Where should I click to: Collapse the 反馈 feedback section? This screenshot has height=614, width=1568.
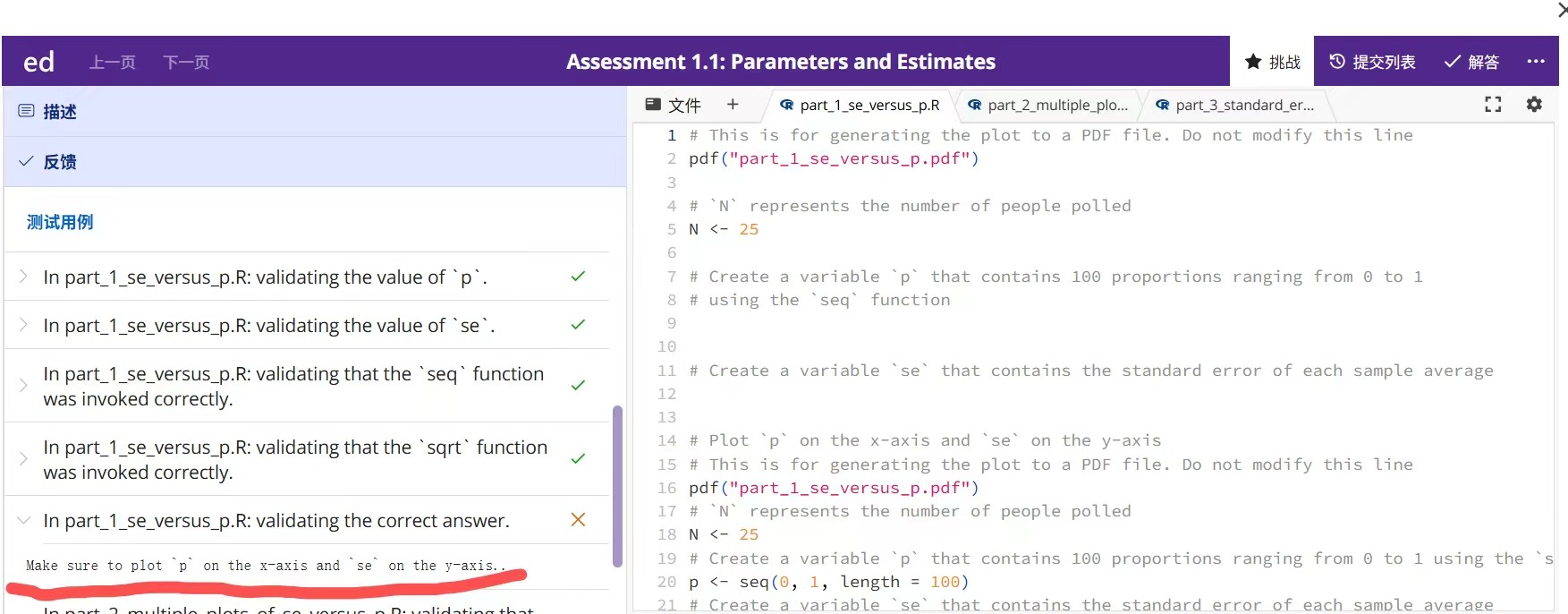pos(315,162)
